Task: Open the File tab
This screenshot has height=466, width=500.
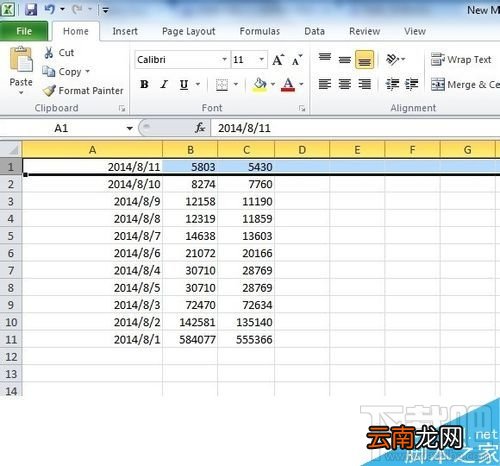Action: pos(24,31)
